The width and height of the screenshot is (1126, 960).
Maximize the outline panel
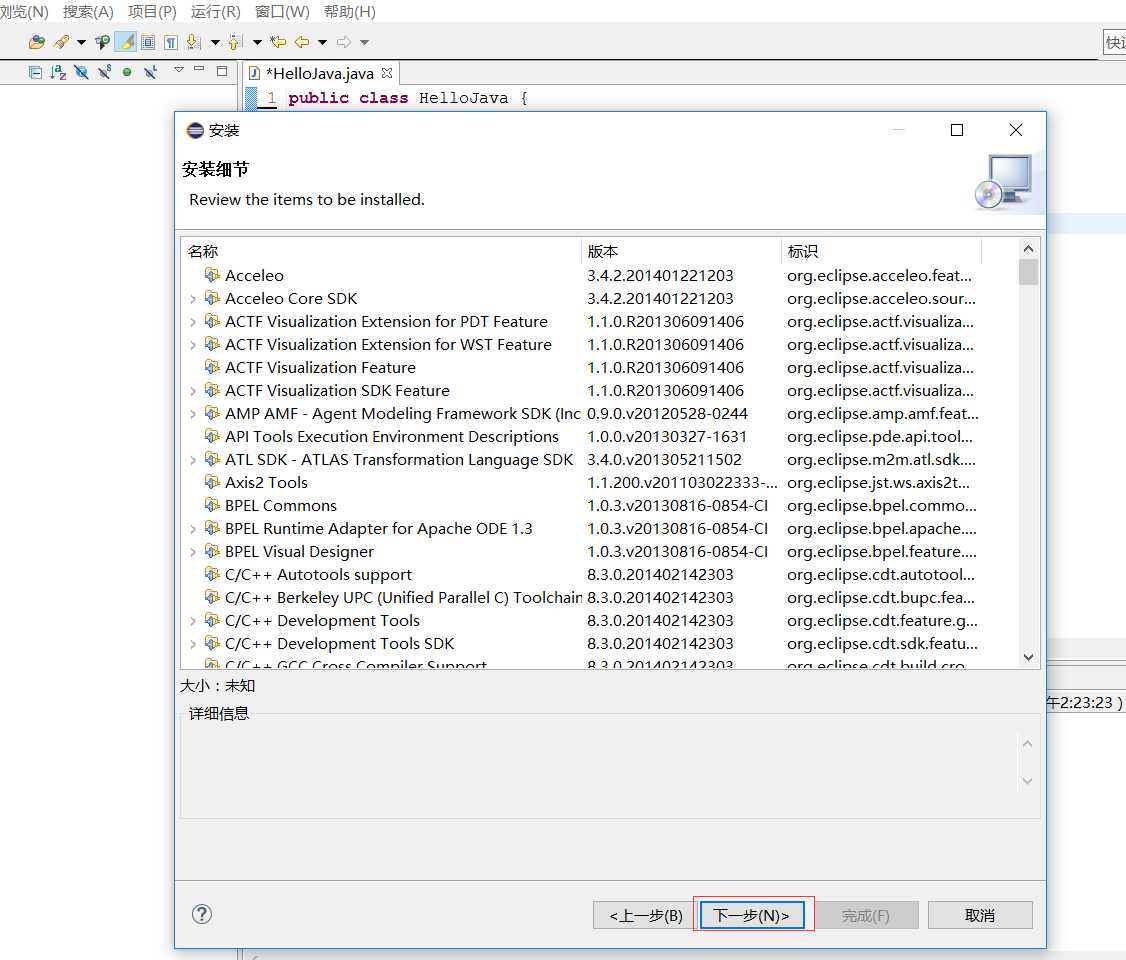coord(222,70)
